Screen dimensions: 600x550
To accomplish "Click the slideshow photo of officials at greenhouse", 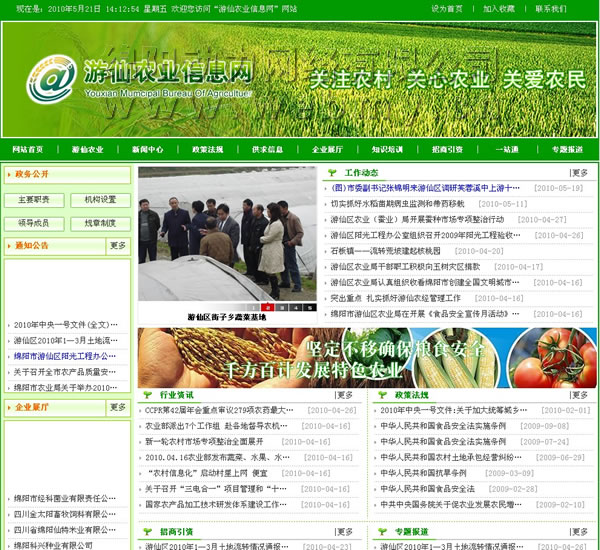I will coord(227,234).
